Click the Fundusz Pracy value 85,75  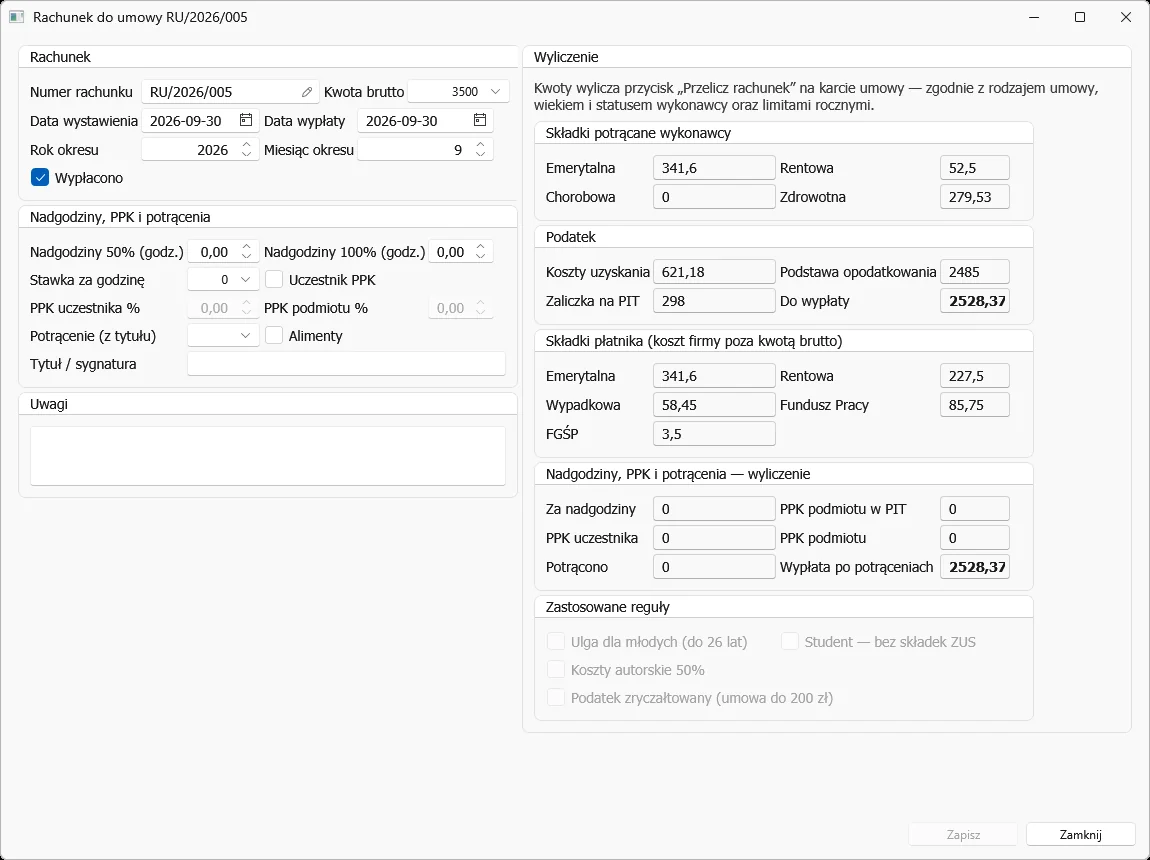pos(975,405)
